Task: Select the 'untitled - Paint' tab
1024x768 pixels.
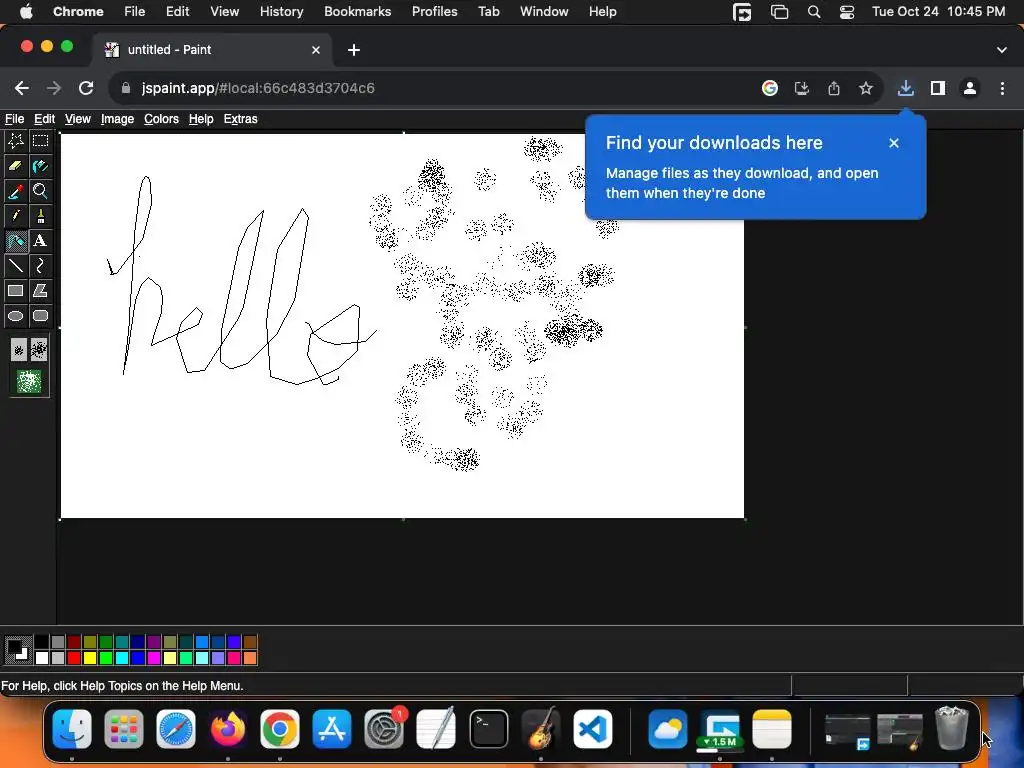Action: click(212, 50)
